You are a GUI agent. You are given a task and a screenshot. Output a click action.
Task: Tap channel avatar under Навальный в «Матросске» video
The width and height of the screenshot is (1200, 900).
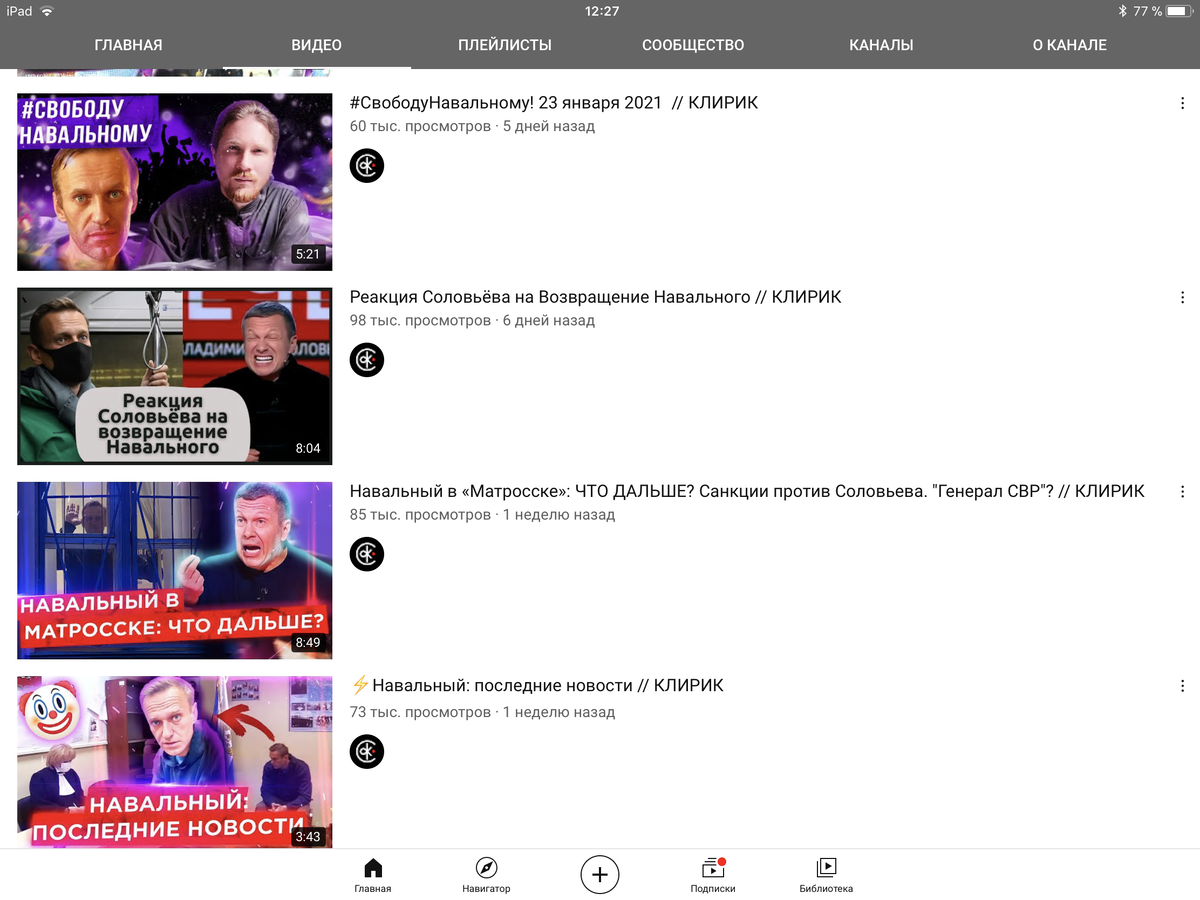coord(367,553)
